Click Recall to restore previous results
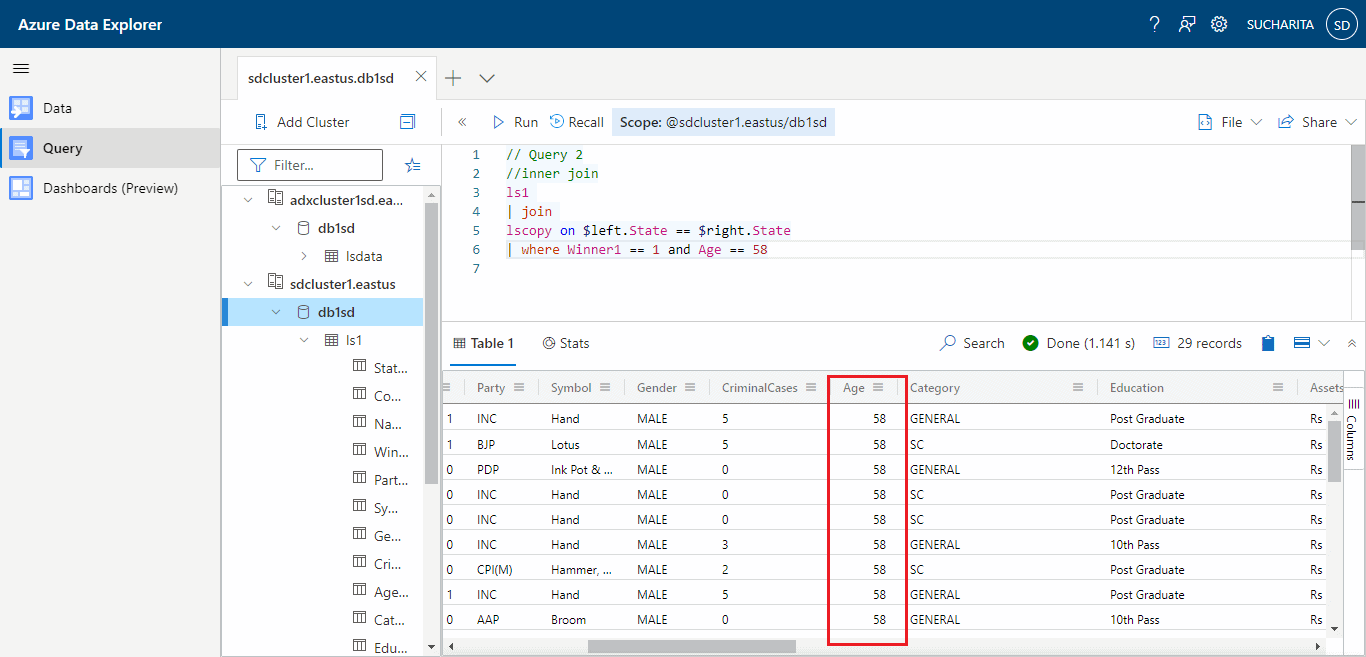This screenshot has width=1366, height=657. (x=577, y=121)
